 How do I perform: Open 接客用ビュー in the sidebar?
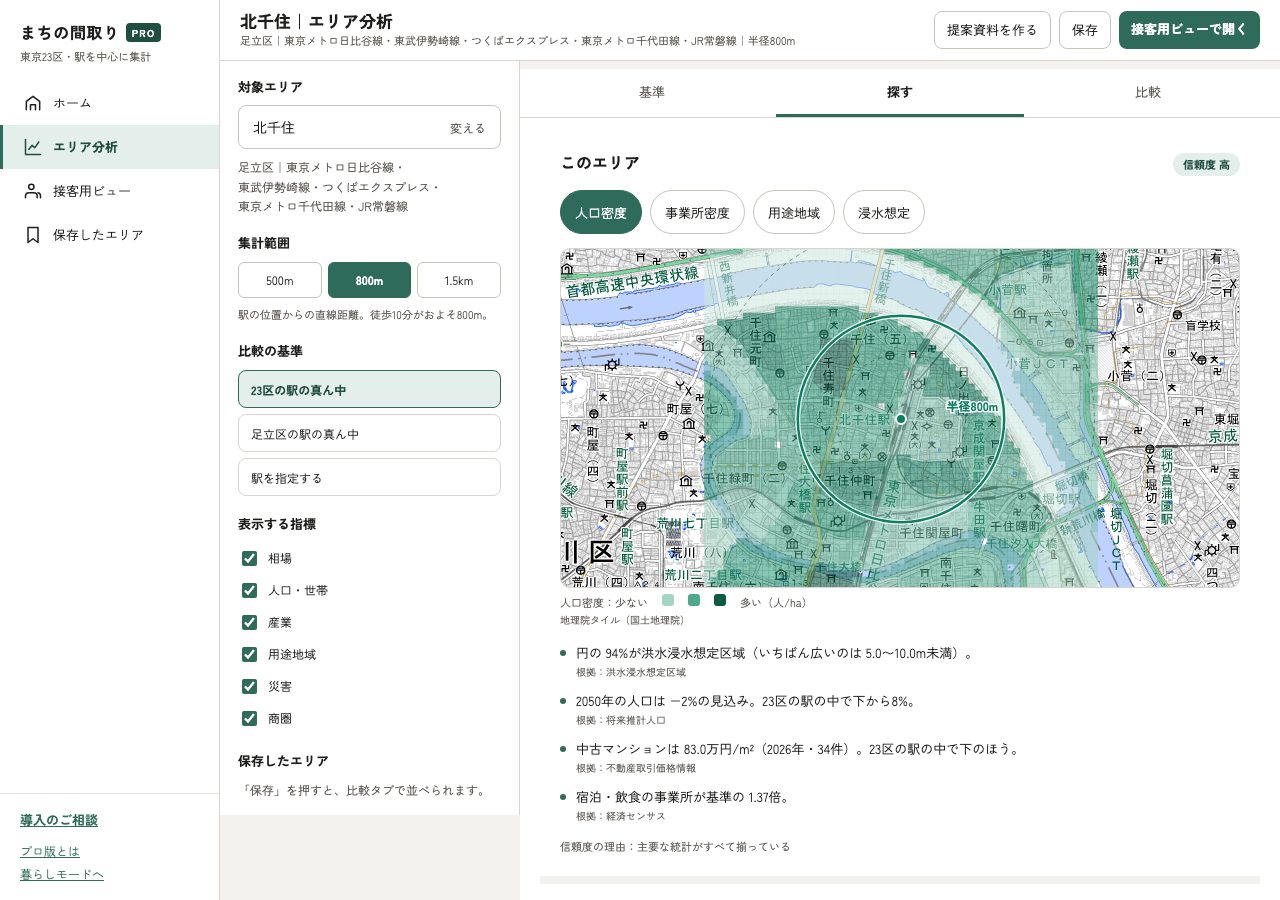tap(109, 191)
